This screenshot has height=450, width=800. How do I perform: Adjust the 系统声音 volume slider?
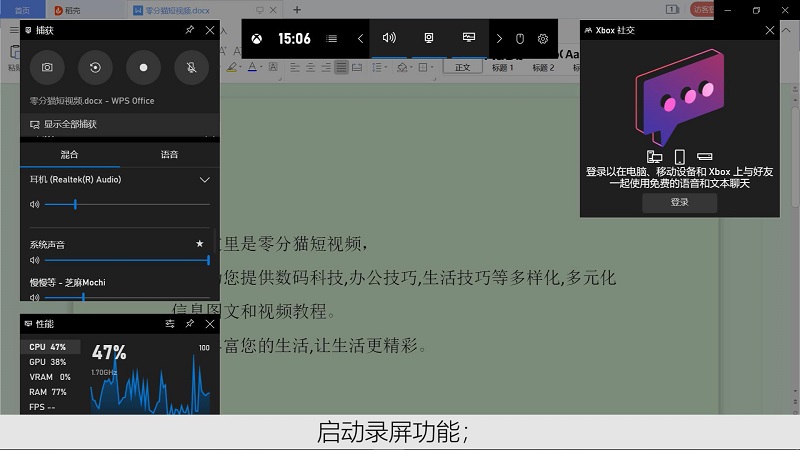click(x=127, y=260)
